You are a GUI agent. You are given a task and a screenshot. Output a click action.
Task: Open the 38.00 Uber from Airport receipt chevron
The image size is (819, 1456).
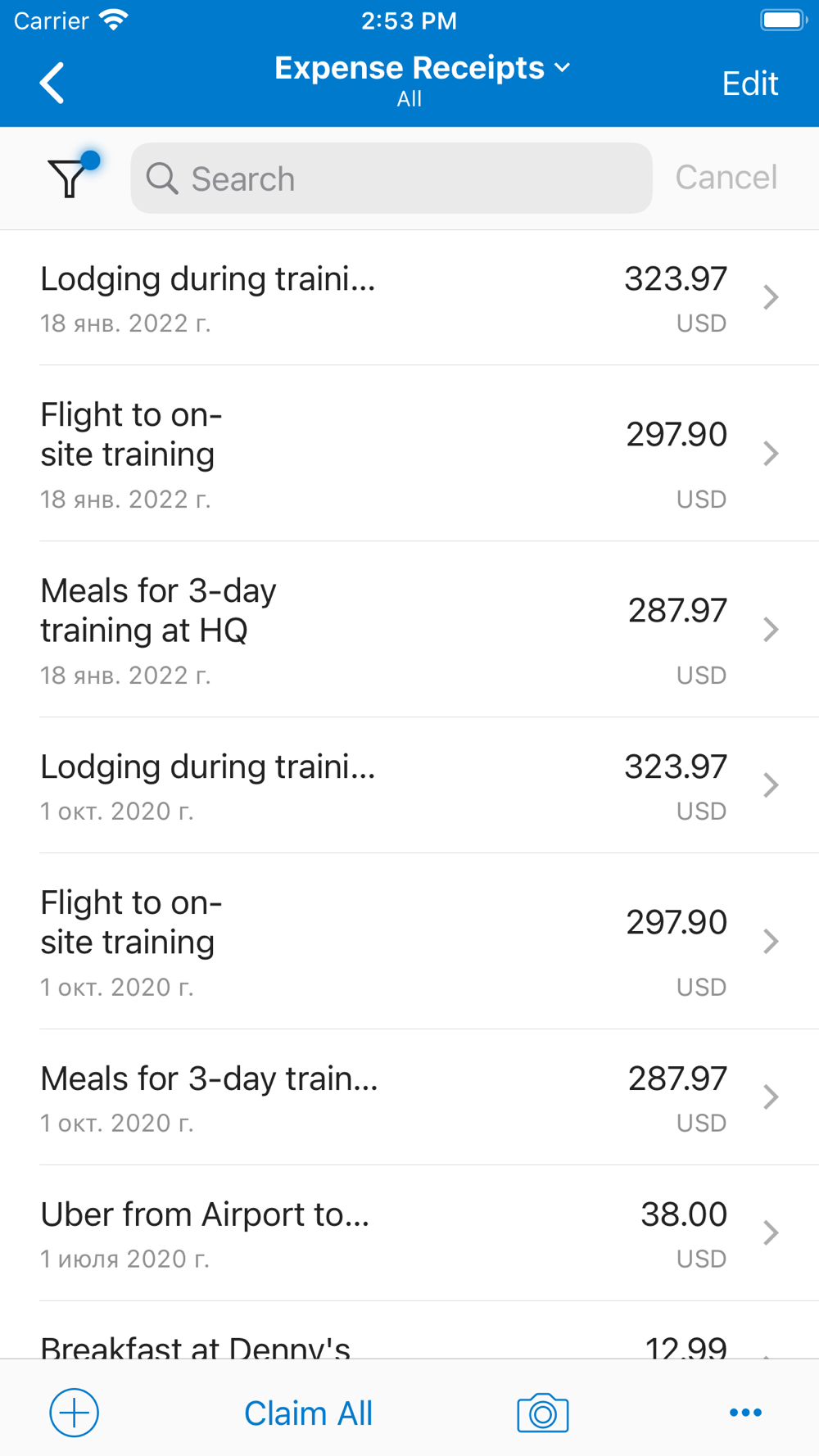[x=770, y=1232]
